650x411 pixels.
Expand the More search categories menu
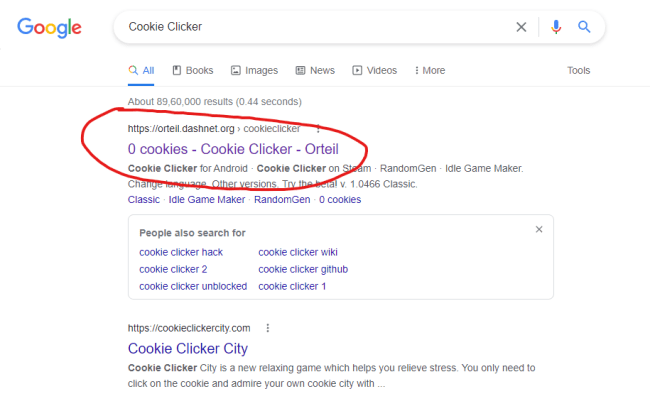pos(428,71)
